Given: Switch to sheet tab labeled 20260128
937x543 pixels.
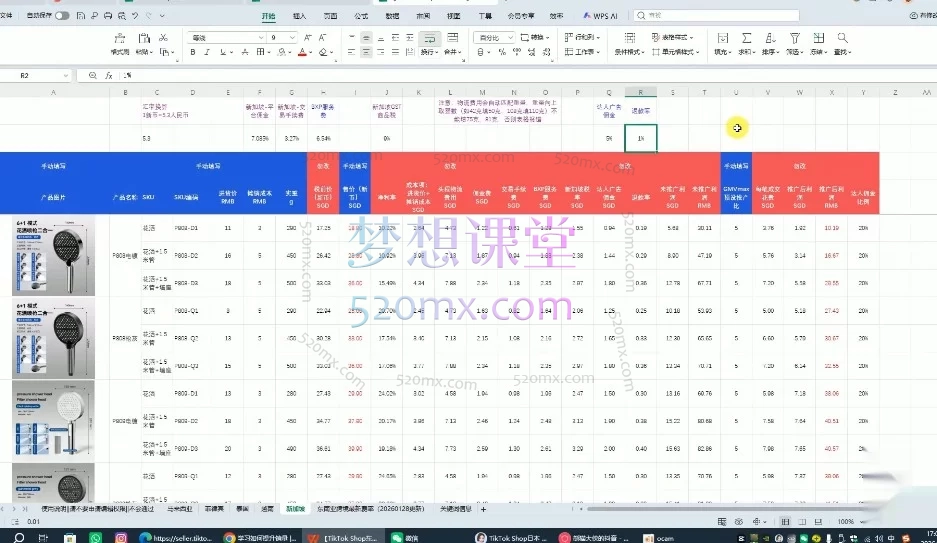Looking at the screenshot, I should [370, 509].
